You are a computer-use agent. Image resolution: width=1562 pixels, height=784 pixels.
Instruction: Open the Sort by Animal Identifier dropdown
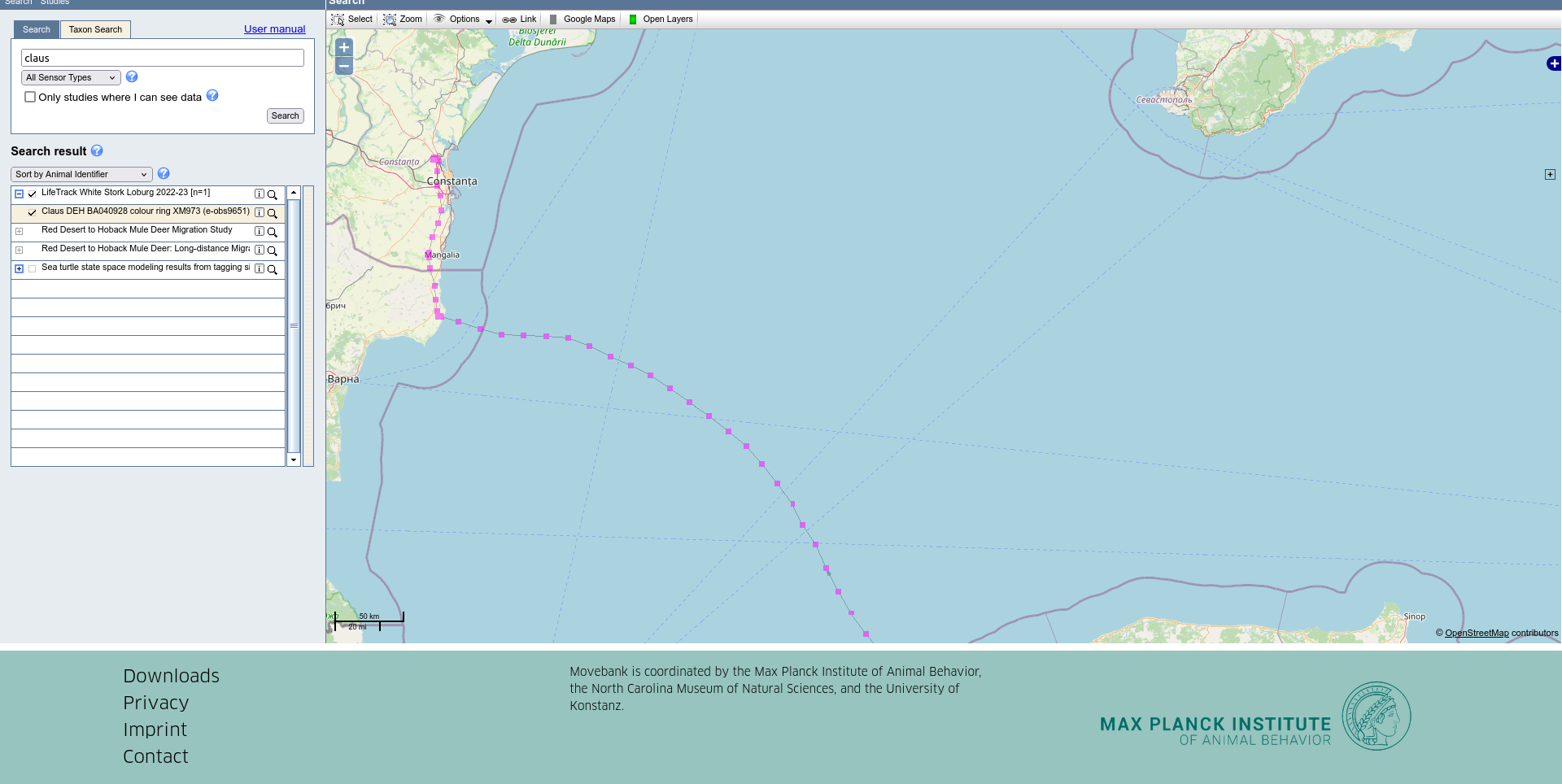(x=81, y=175)
